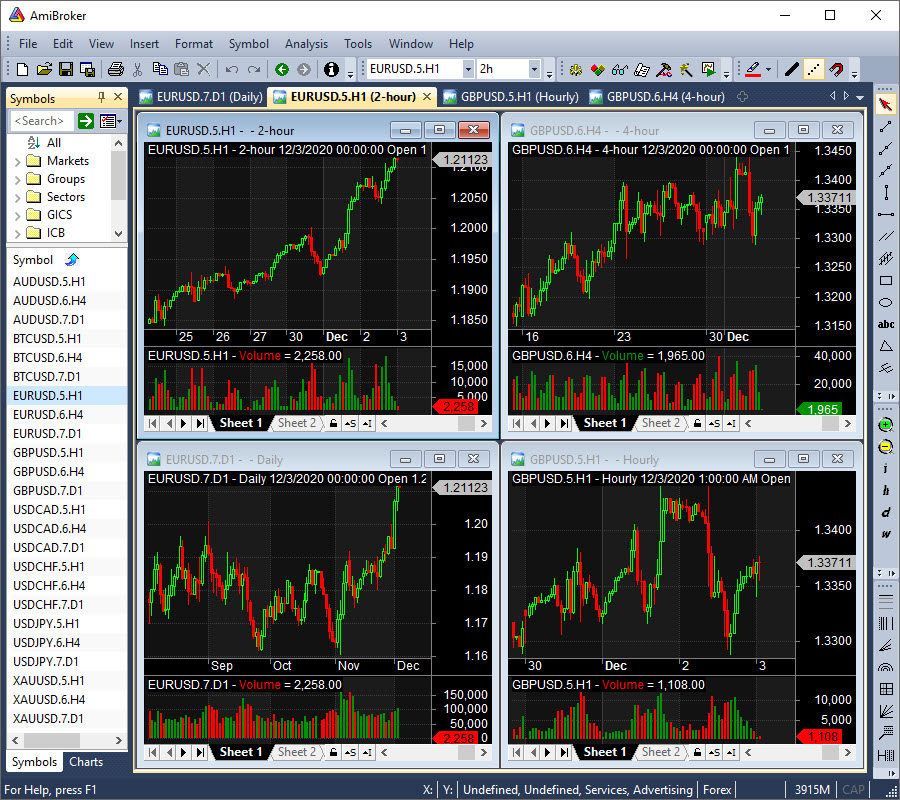This screenshot has height=800, width=900.
Task: Select the Triangle drawing tool
Action: [x=886, y=346]
